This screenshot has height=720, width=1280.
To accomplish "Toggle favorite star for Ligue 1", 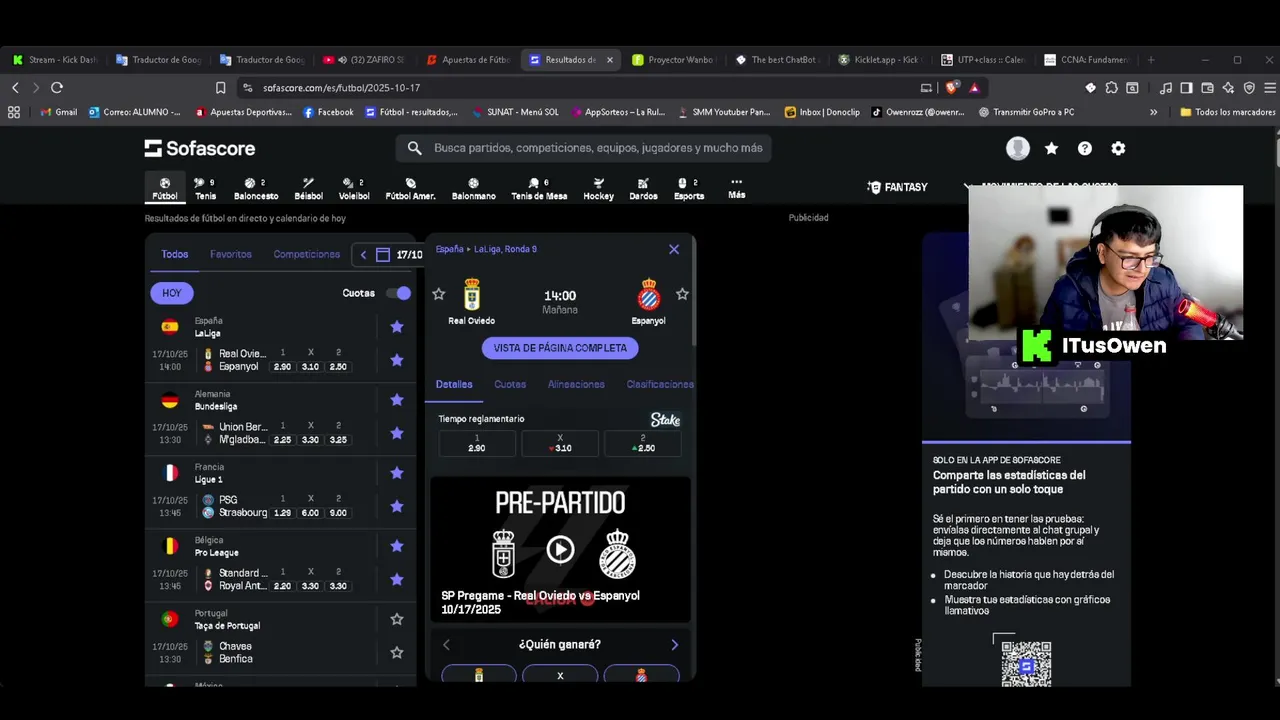I will [397, 473].
